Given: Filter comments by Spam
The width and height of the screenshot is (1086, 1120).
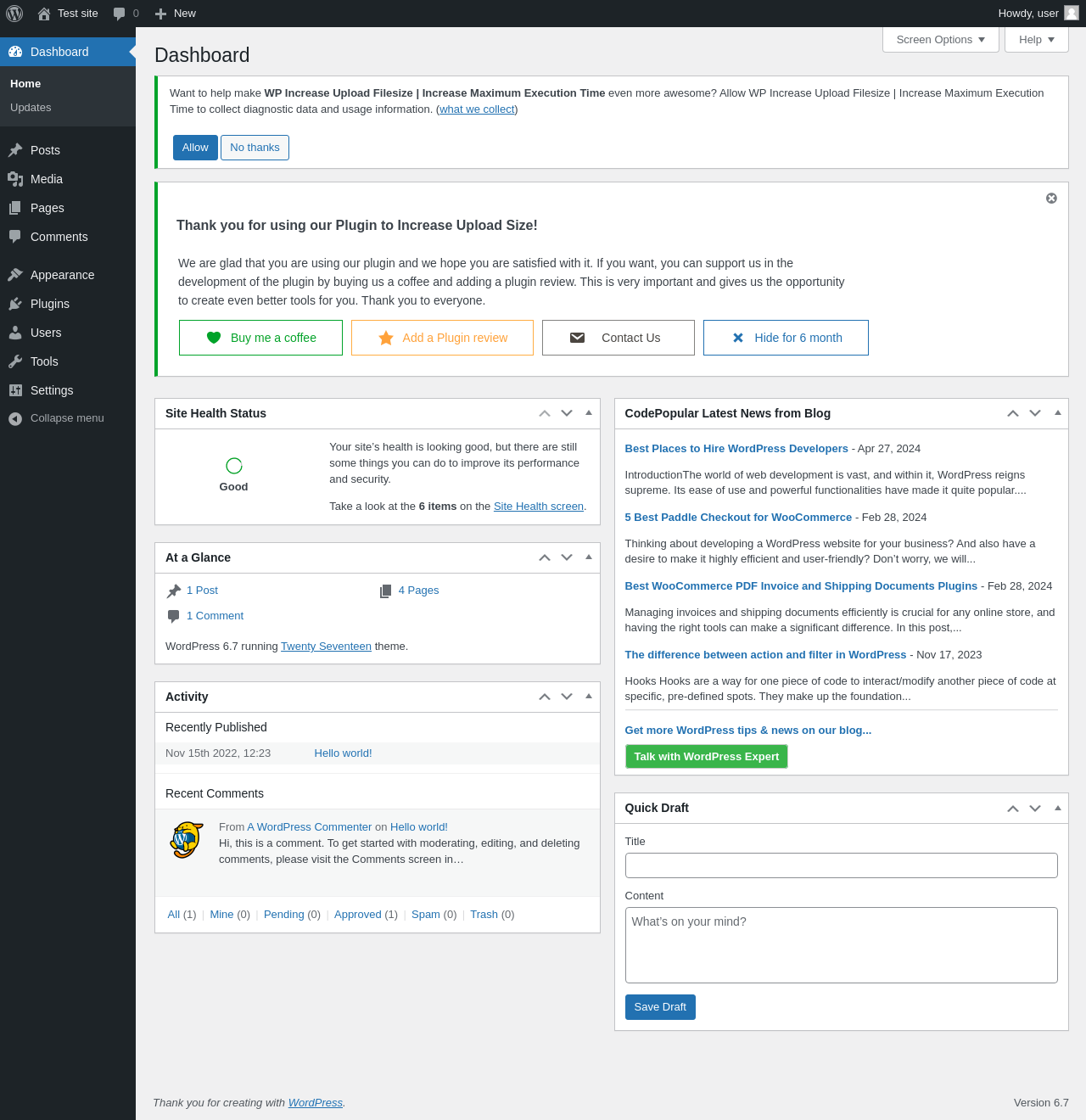Looking at the screenshot, I should point(426,915).
